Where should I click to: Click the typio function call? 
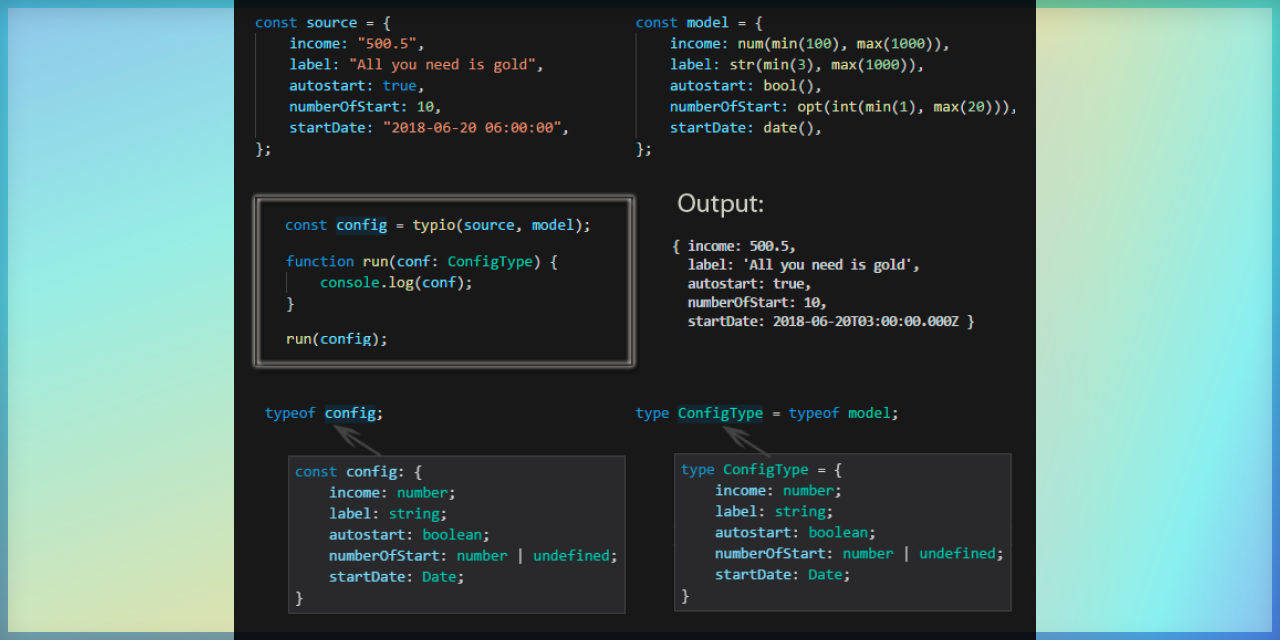pos(433,225)
